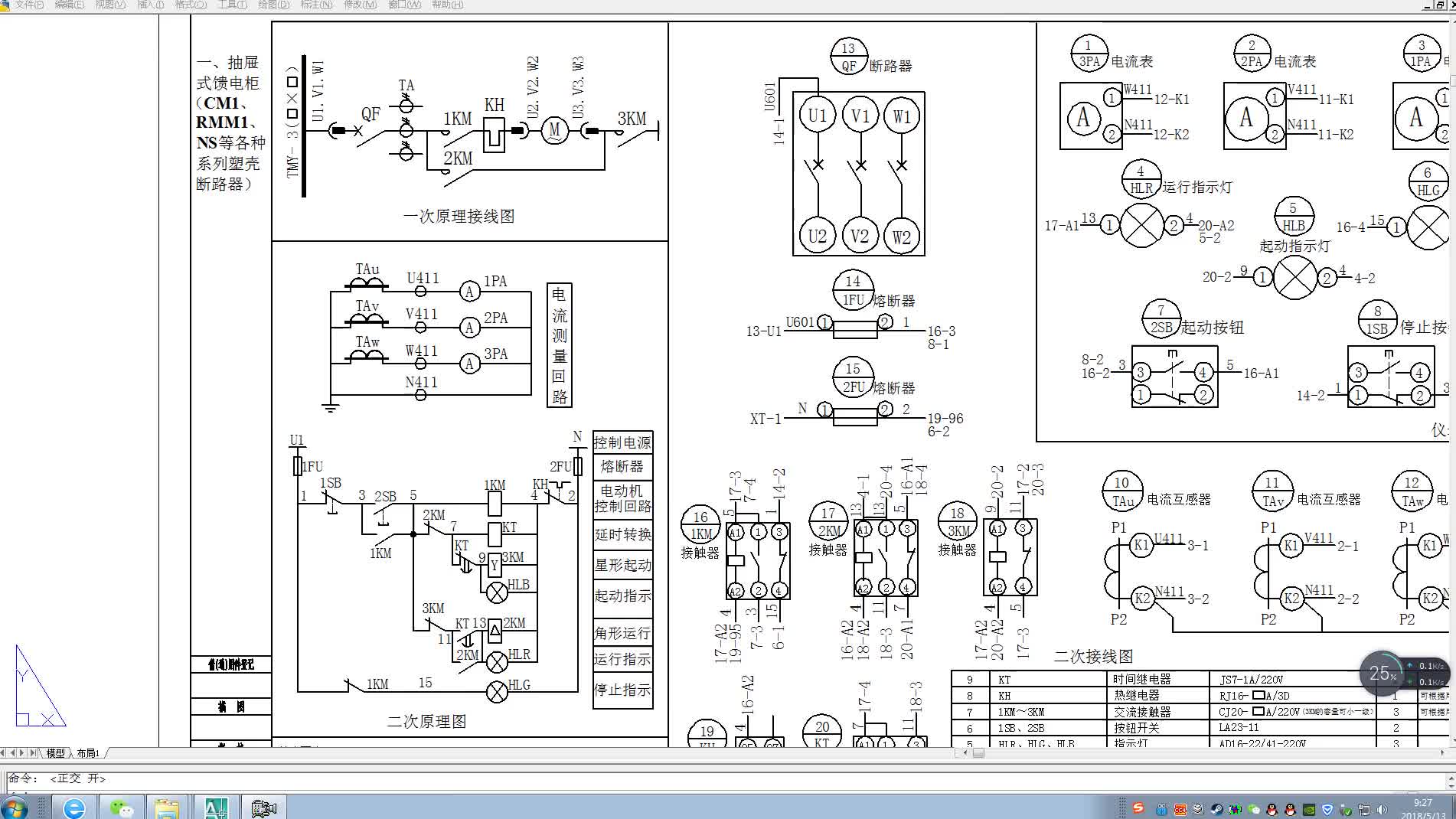1456x819 pixels.
Task: Click the 停止指示 label box
Action: coord(622,690)
